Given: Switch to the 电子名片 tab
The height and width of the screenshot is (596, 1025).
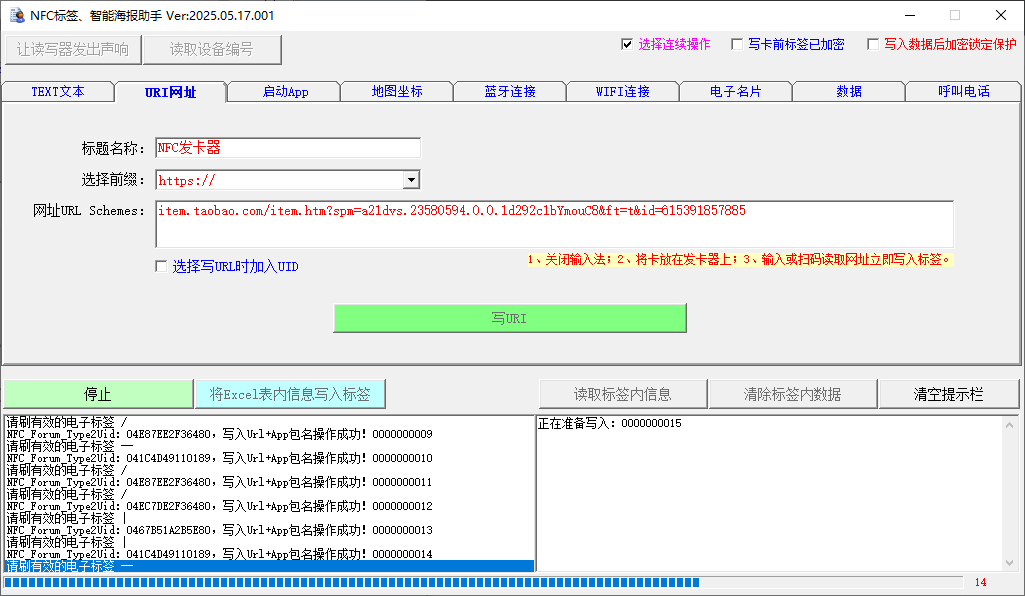Looking at the screenshot, I should click(x=735, y=92).
